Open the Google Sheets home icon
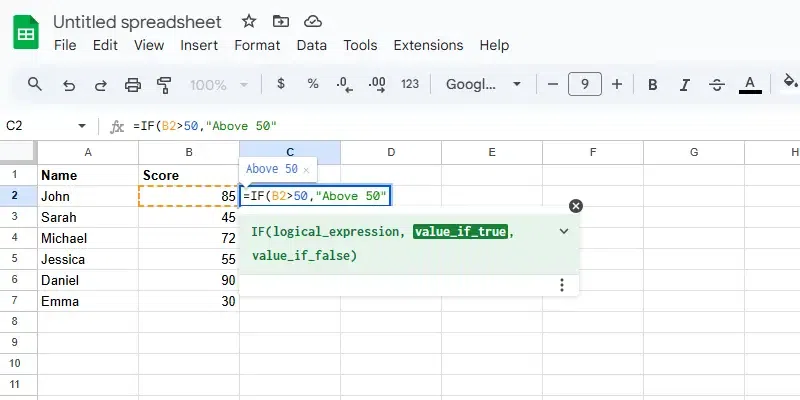Viewport: 800px width, 400px height. coord(26,32)
